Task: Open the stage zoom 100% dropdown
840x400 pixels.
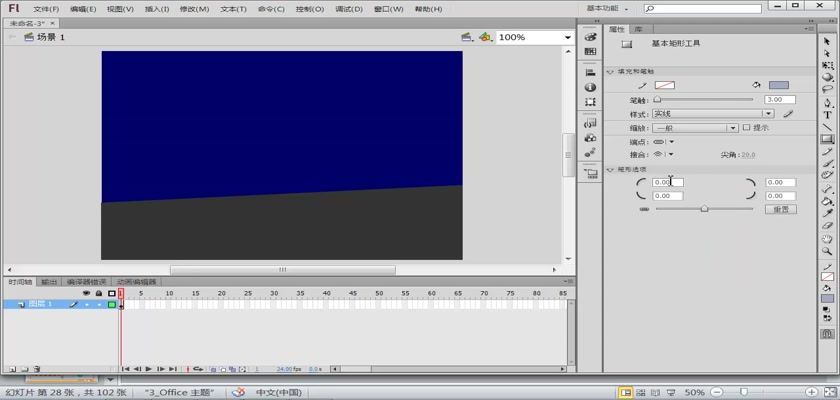Action: tap(567, 37)
